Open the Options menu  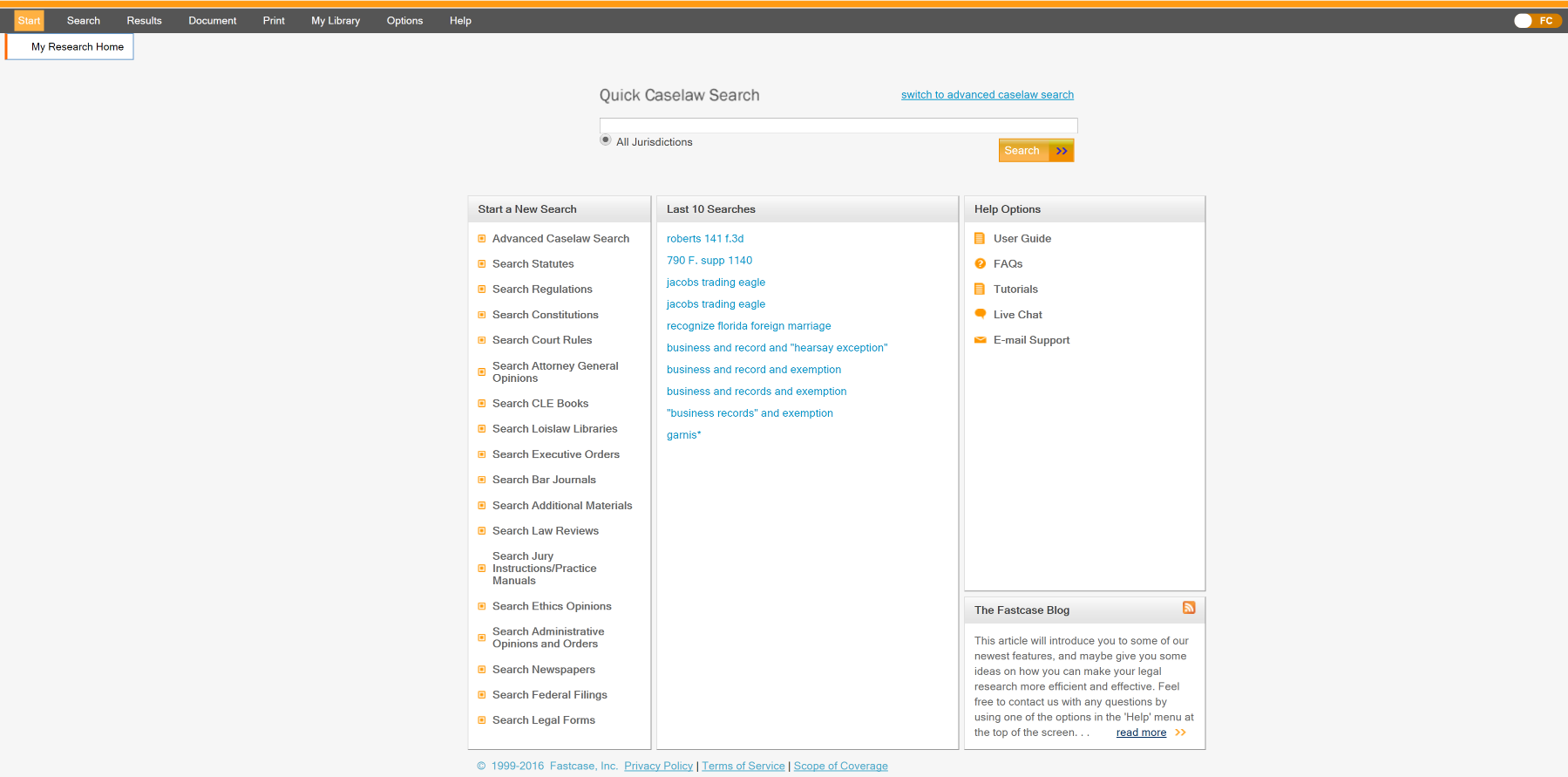click(x=404, y=21)
